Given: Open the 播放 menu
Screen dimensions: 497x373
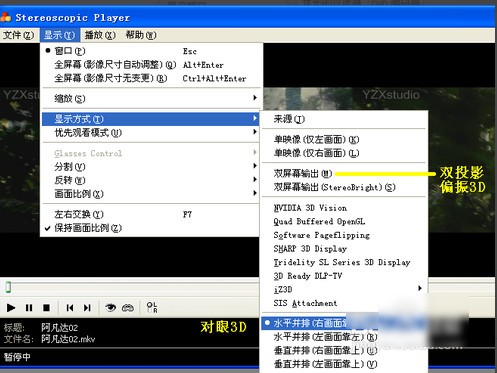Looking at the screenshot, I should click(x=100, y=35).
